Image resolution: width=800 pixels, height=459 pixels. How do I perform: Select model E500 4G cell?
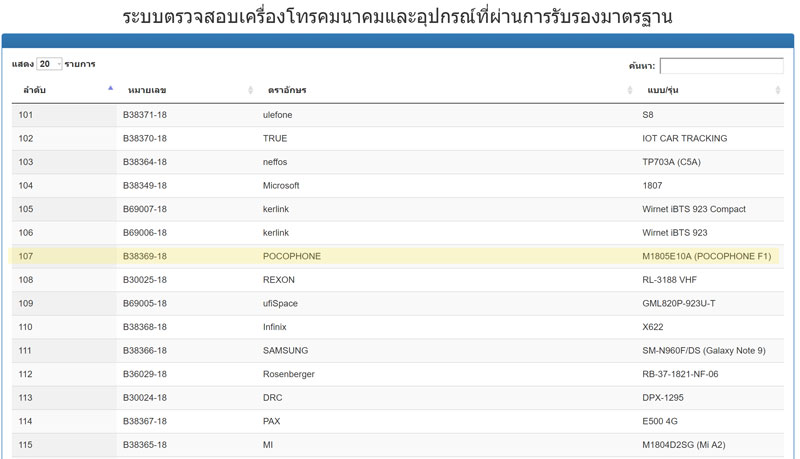(660, 421)
